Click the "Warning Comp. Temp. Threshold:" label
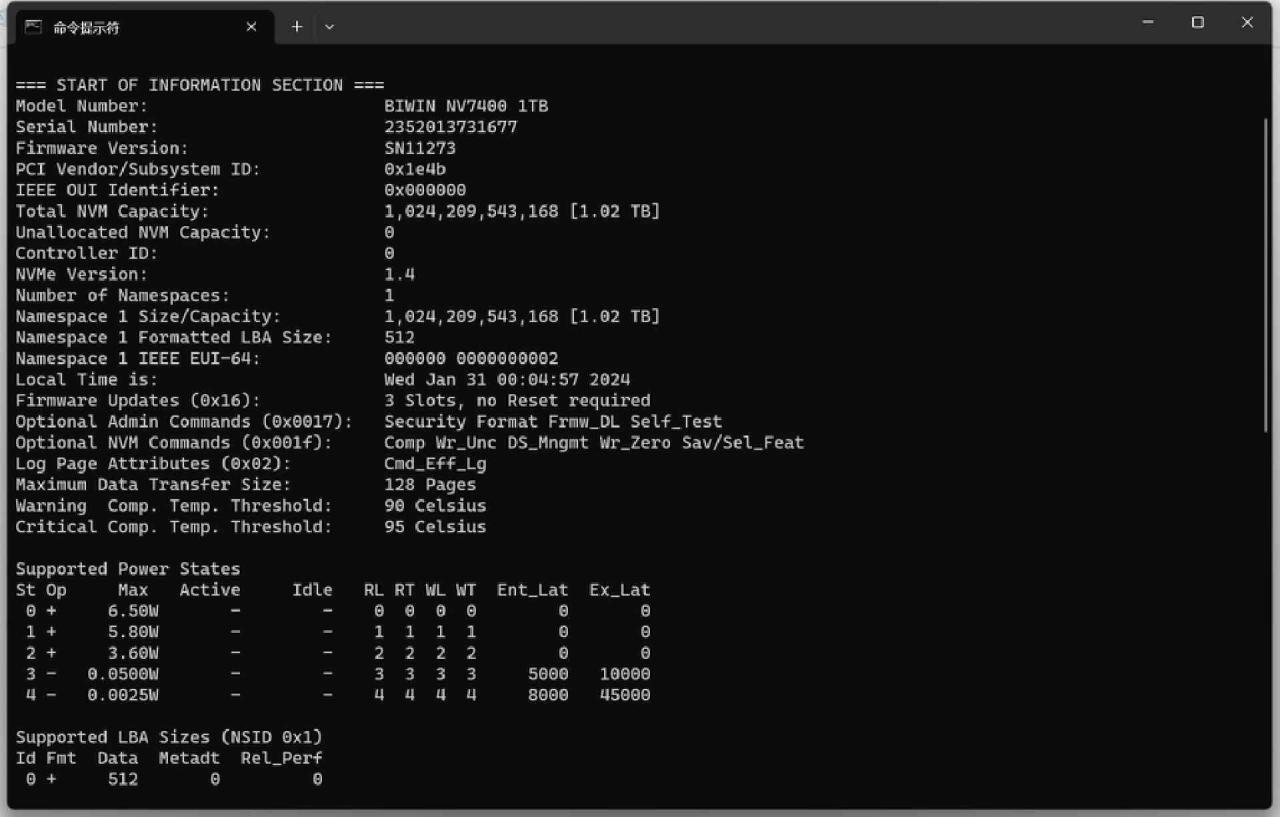 click(174, 505)
